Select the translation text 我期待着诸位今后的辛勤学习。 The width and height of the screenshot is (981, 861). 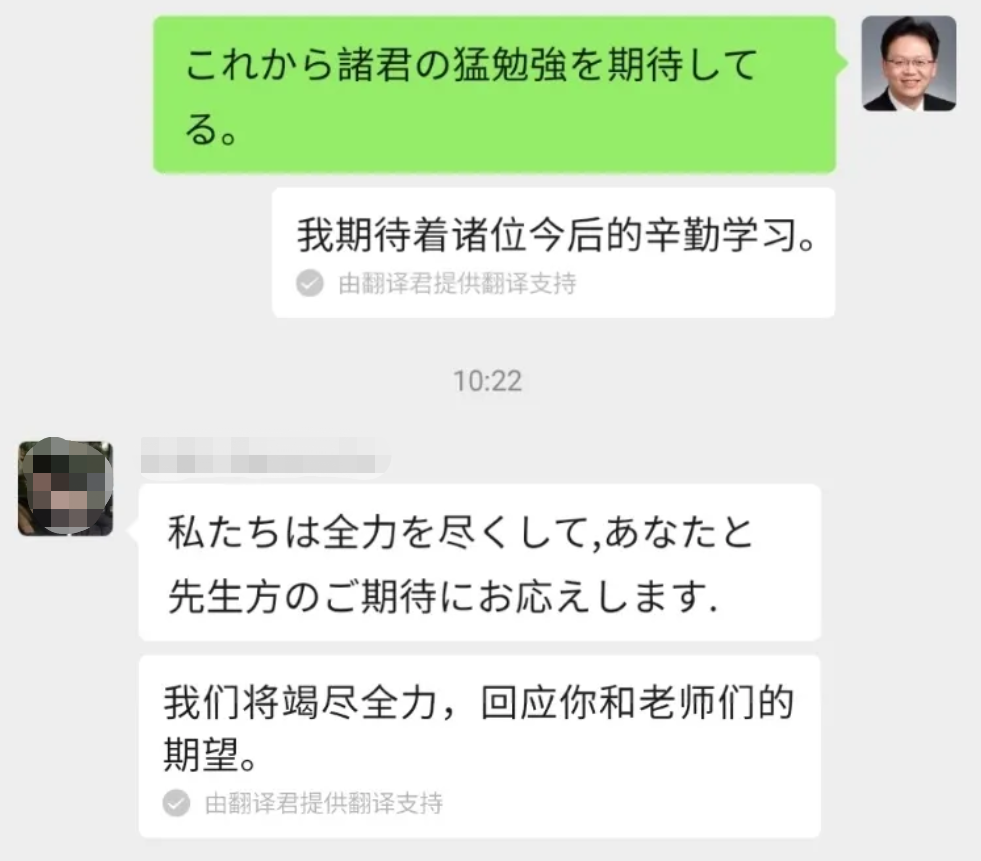(x=556, y=235)
